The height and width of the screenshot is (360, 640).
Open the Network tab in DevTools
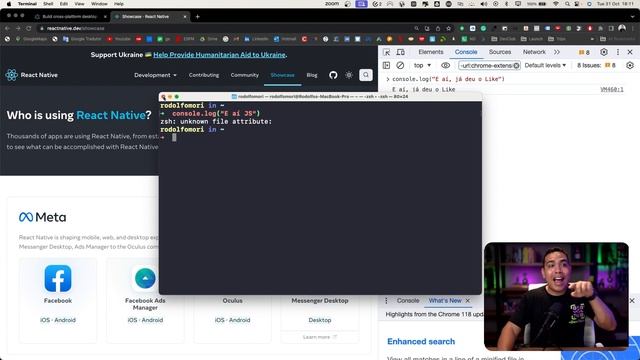point(534,52)
